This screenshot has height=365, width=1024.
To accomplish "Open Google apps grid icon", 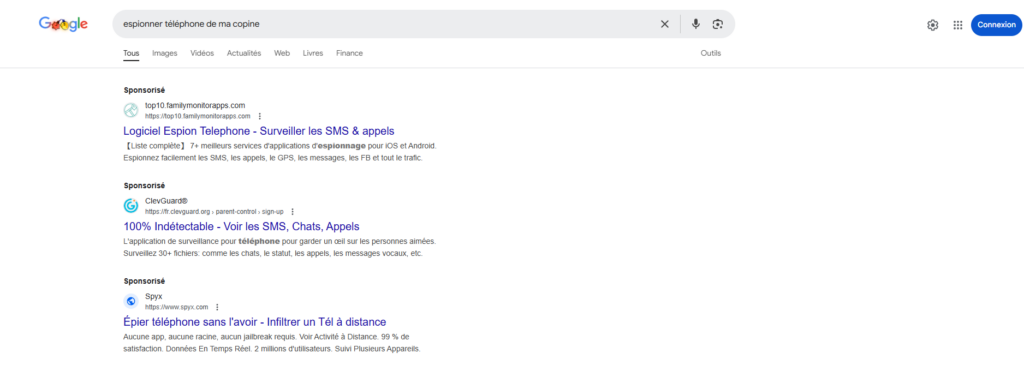I will (958, 25).
